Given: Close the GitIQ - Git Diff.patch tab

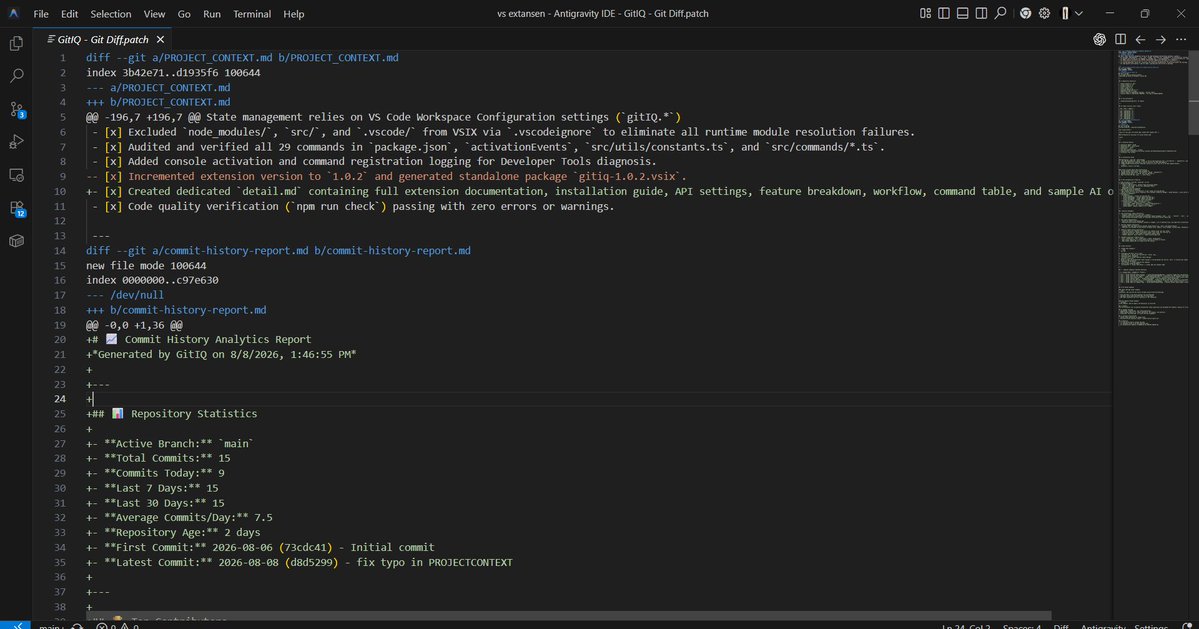Looking at the screenshot, I should 160,39.
